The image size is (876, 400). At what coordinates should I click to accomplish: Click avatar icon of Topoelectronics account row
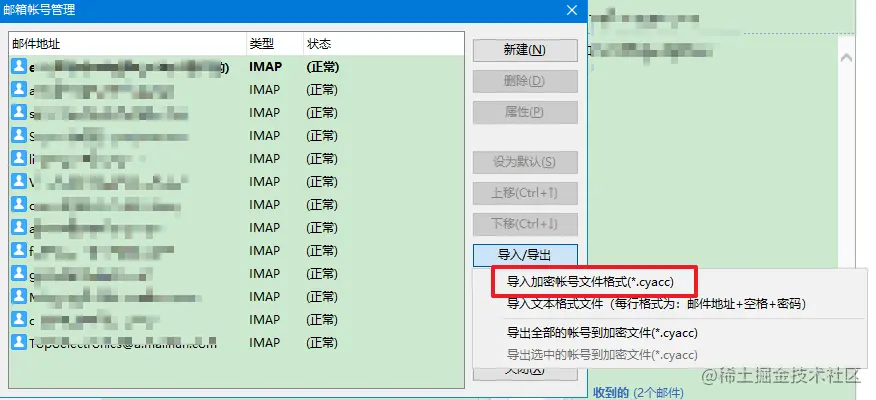(x=19, y=342)
